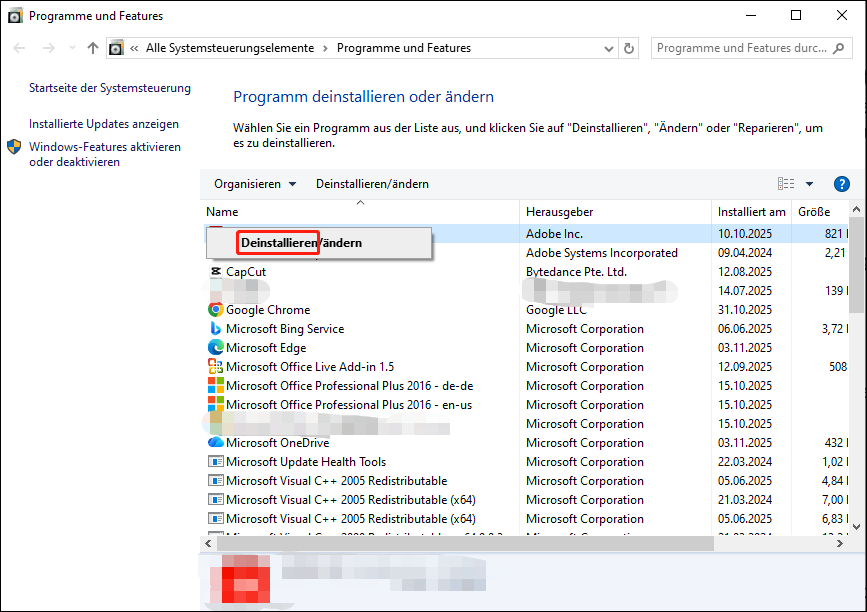Sort by Herausgeber column header

click(615, 212)
